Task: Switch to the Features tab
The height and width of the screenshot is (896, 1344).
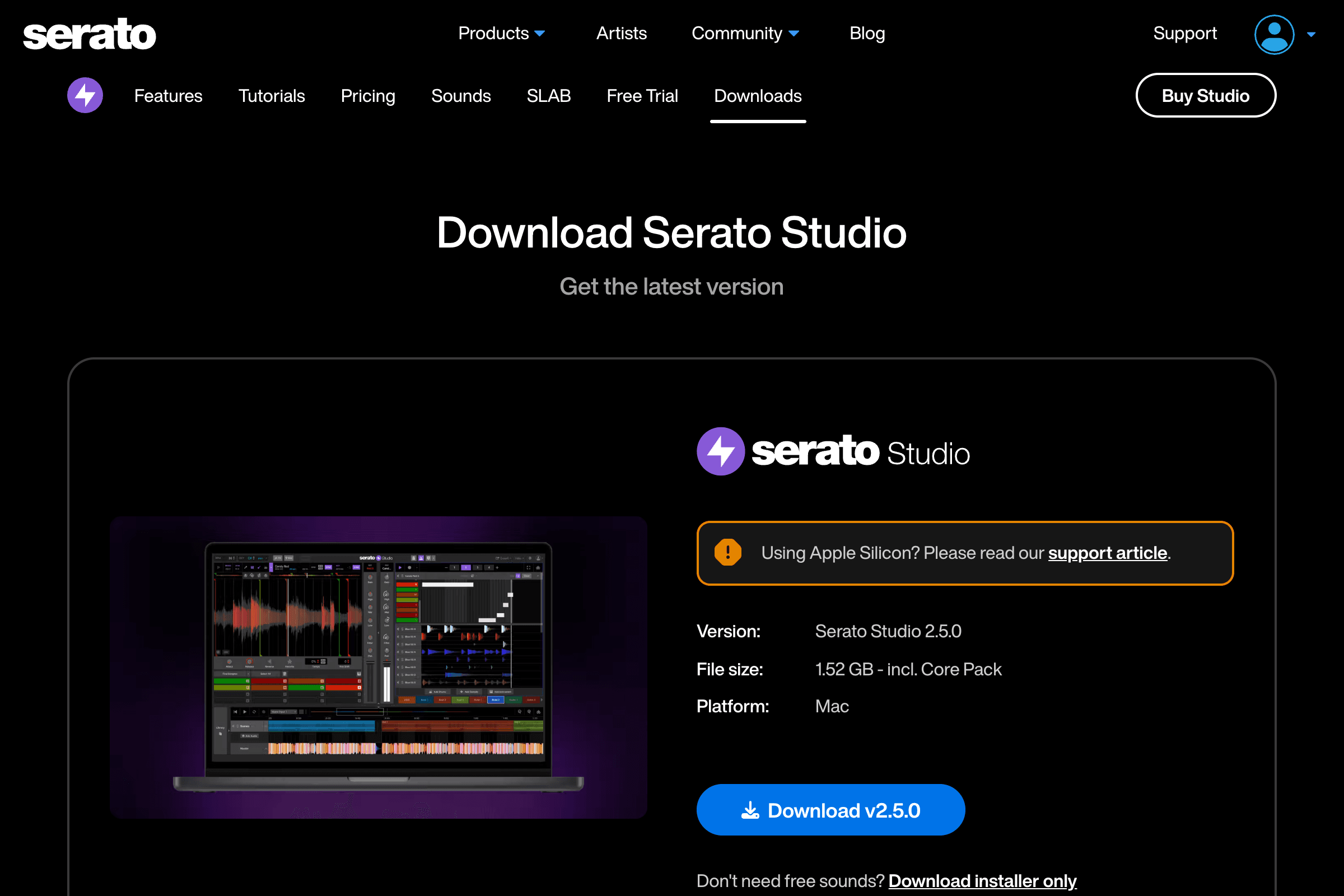Action: [168, 95]
